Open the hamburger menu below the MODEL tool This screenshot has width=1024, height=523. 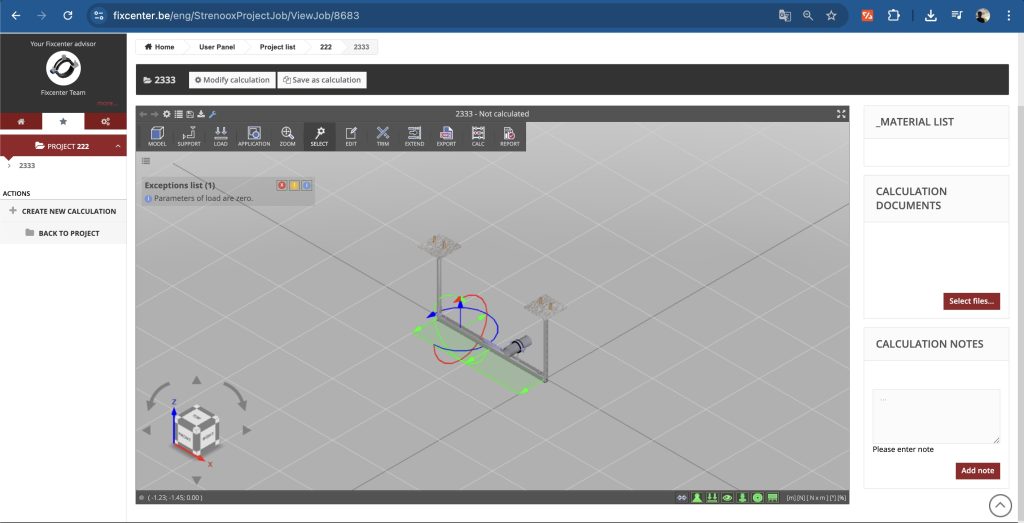pyautogui.click(x=146, y=161)
